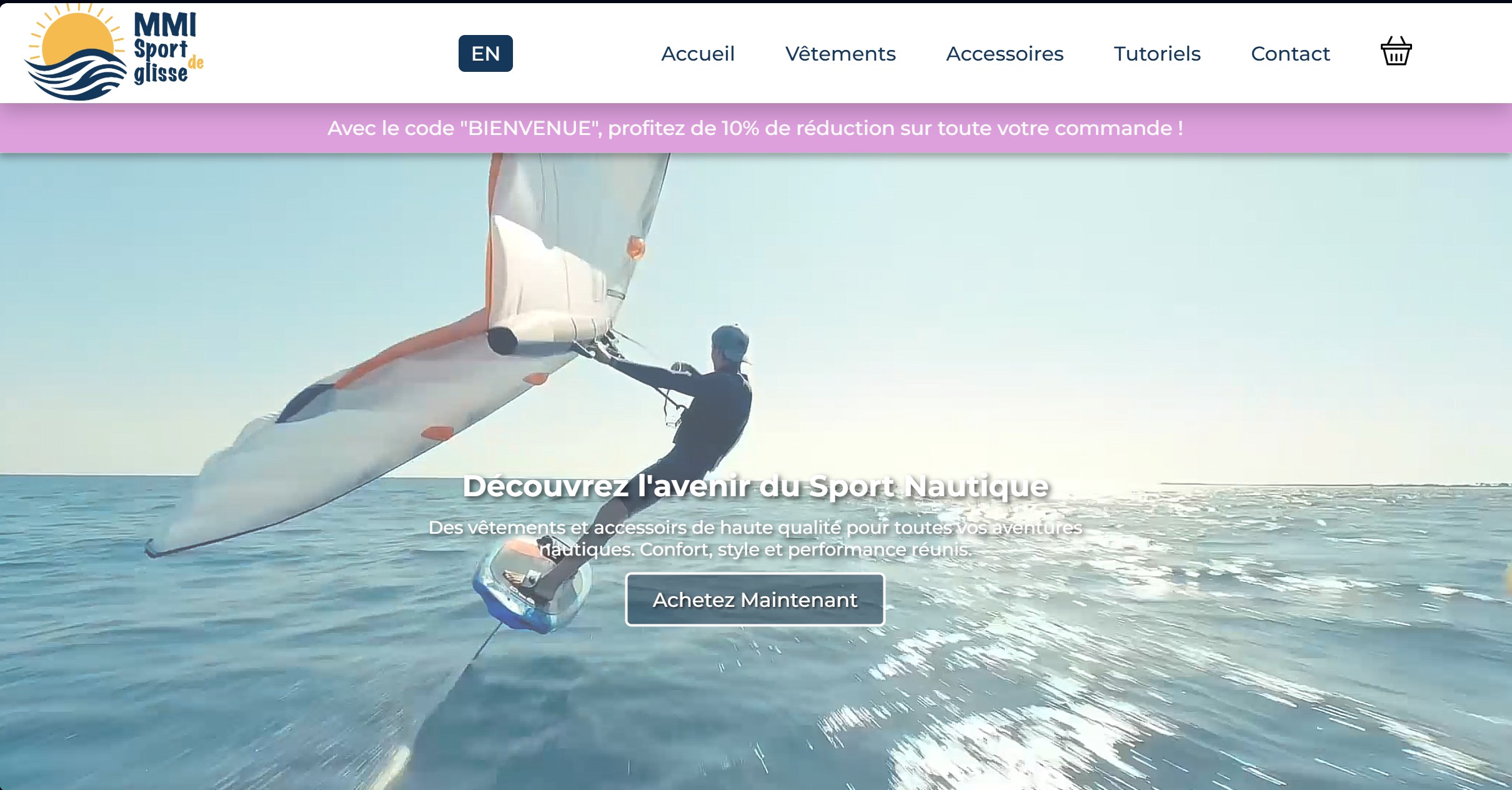Open the Vêtements menu item
Image resolution: width=1512 pixels, height=790 pixels.
click(x=840, y=54)
